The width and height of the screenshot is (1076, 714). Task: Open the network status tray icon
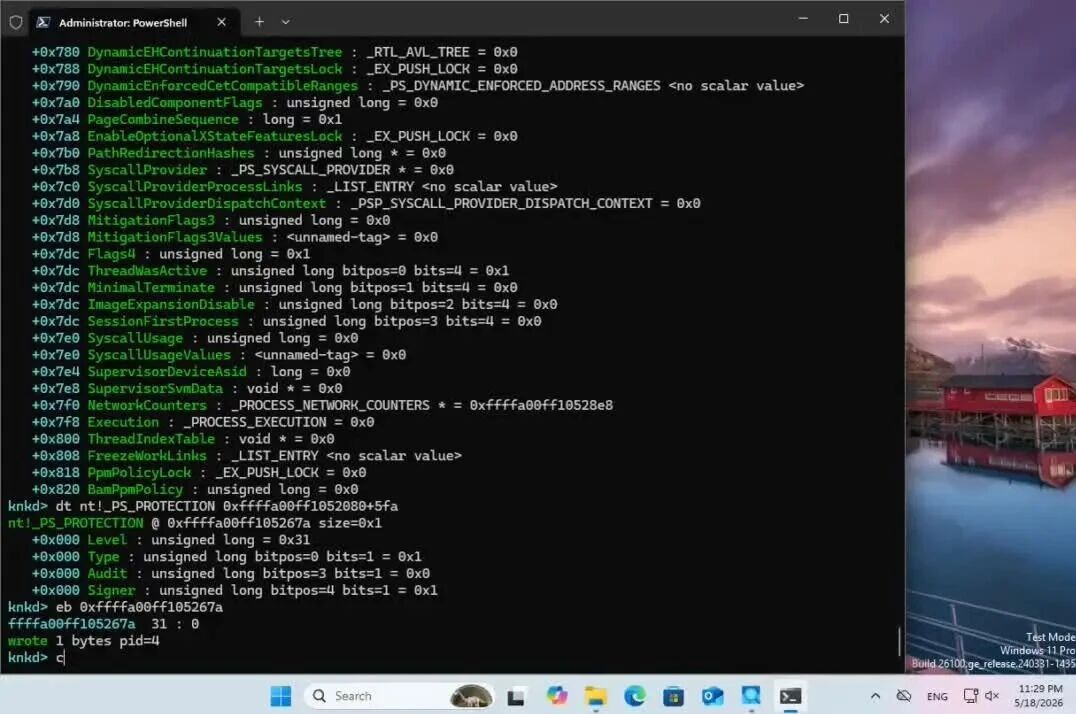coord(970,696)
